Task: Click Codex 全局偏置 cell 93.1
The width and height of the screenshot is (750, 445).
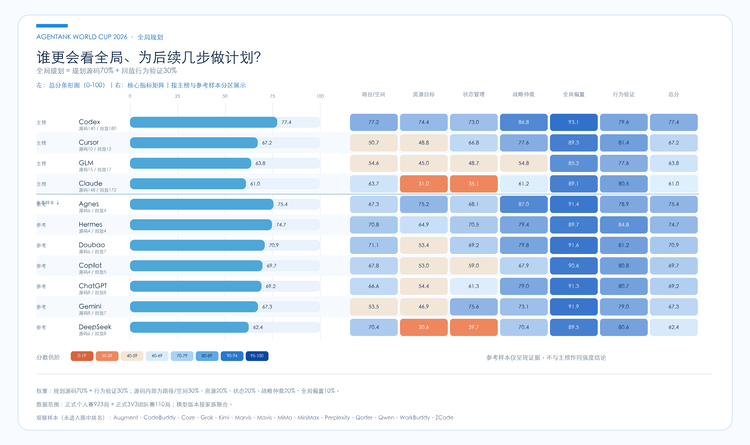Action: (574, 122)
